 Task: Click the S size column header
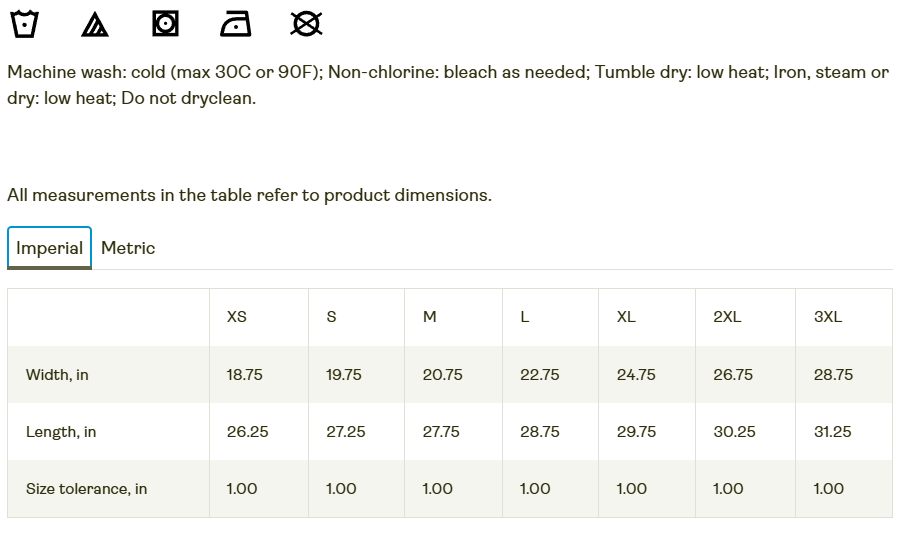coord(332,317)
